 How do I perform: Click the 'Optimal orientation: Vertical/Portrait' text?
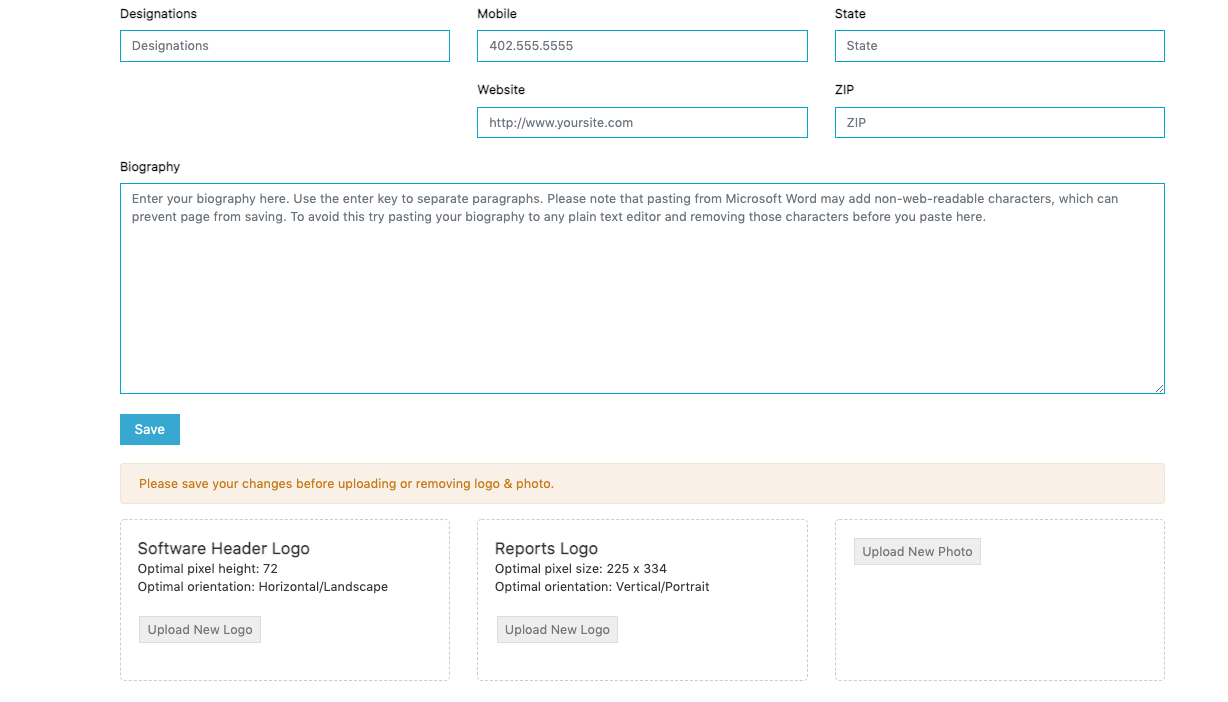click(602, 587)
